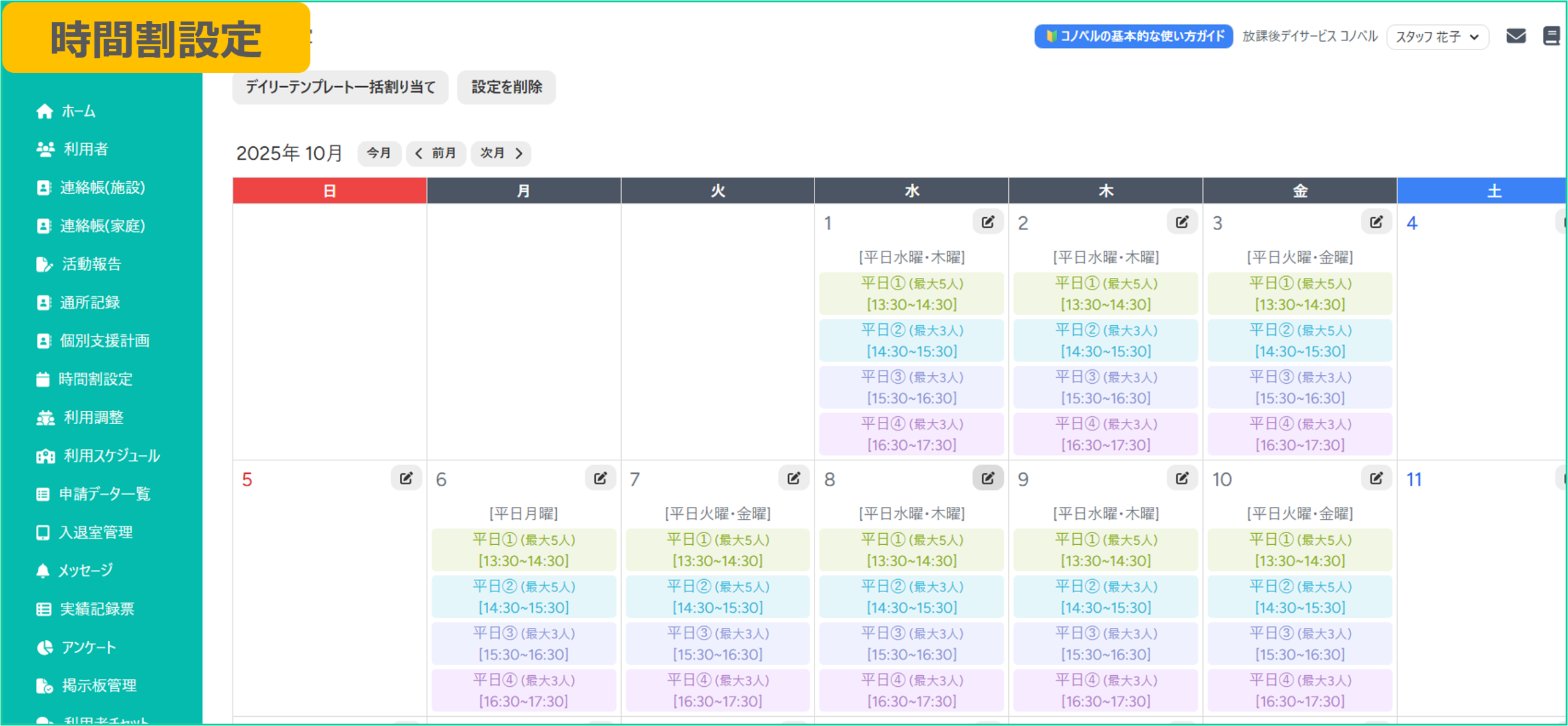Click the edit icon on October 6
Image resolution: width=1568 pixels, height=726 pixels.
click(600, 478)
